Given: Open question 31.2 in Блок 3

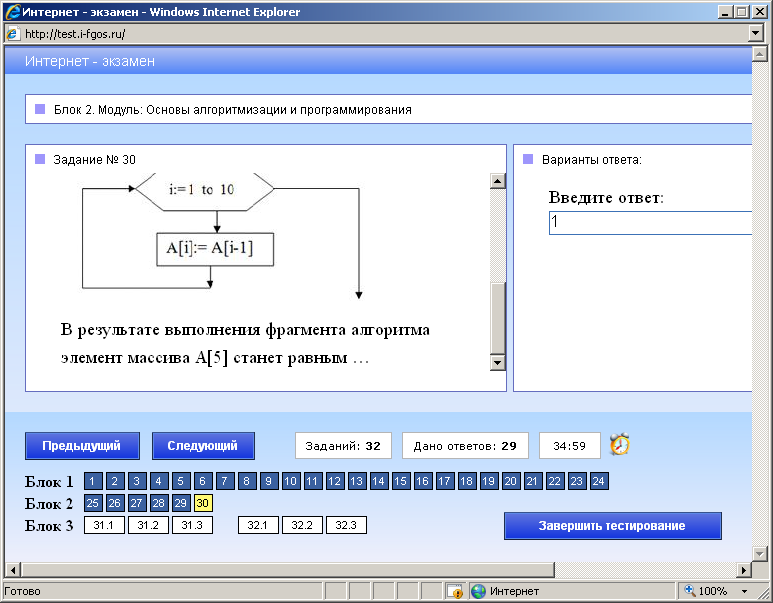Looking at the screenshot, I should [148, 525].
